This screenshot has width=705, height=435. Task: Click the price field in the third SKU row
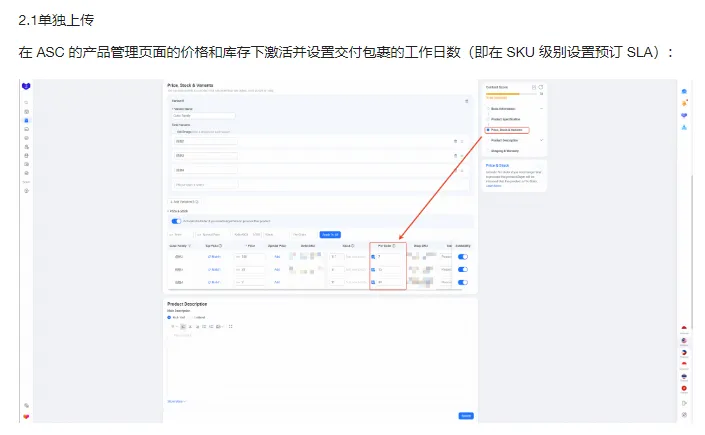point(250,283)
